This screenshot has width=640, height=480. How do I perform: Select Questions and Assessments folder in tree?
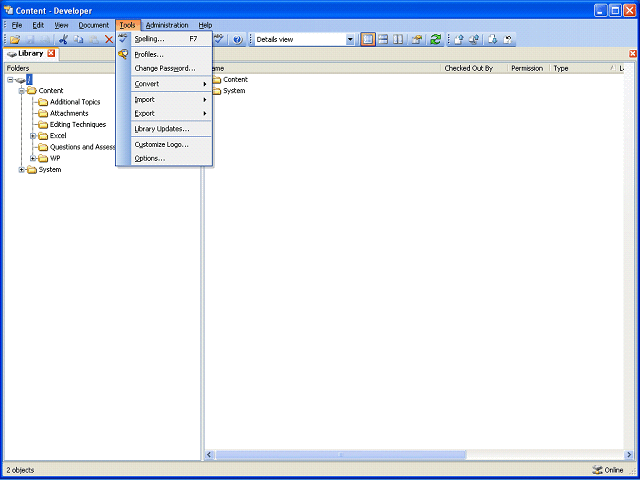tap(82, 147)
